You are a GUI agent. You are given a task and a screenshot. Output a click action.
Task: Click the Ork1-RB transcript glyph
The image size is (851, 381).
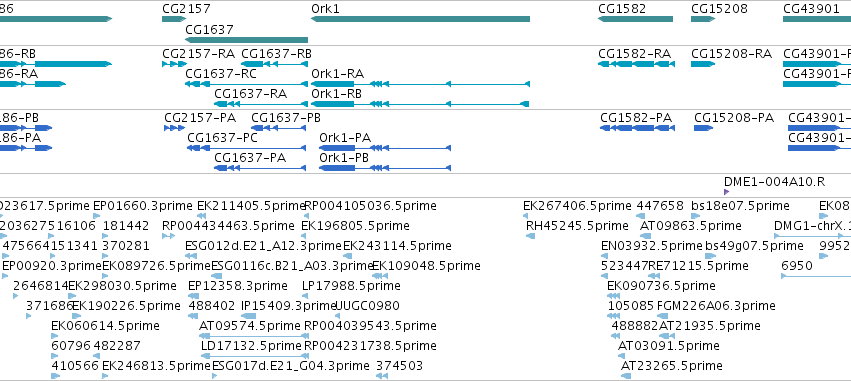[x=420, y=104]
